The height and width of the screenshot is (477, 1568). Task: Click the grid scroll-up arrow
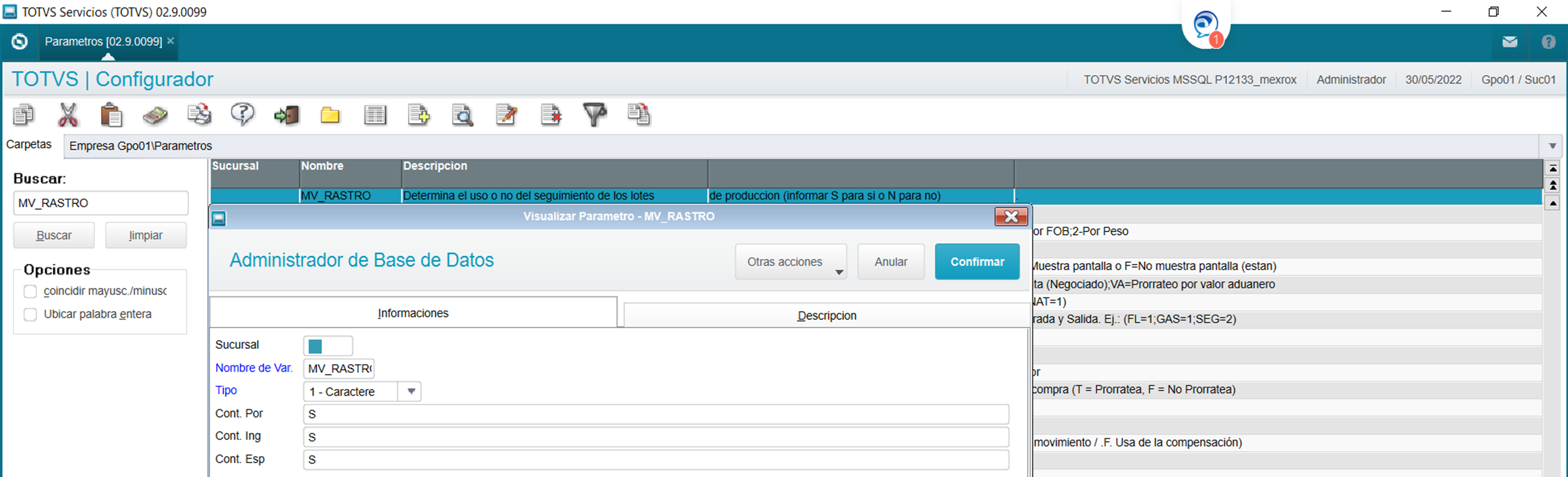(x=1553, y=203)
